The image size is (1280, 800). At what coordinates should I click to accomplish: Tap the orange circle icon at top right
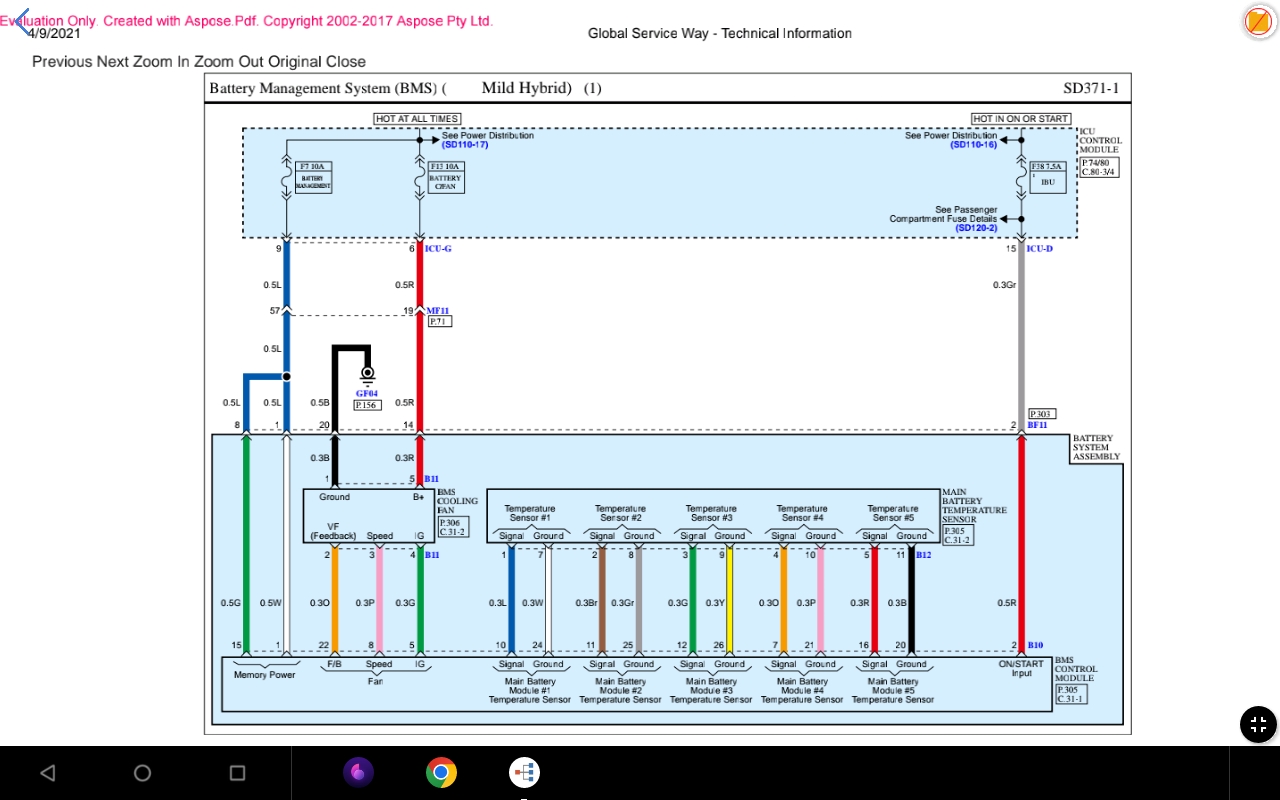click(1257, 21)
